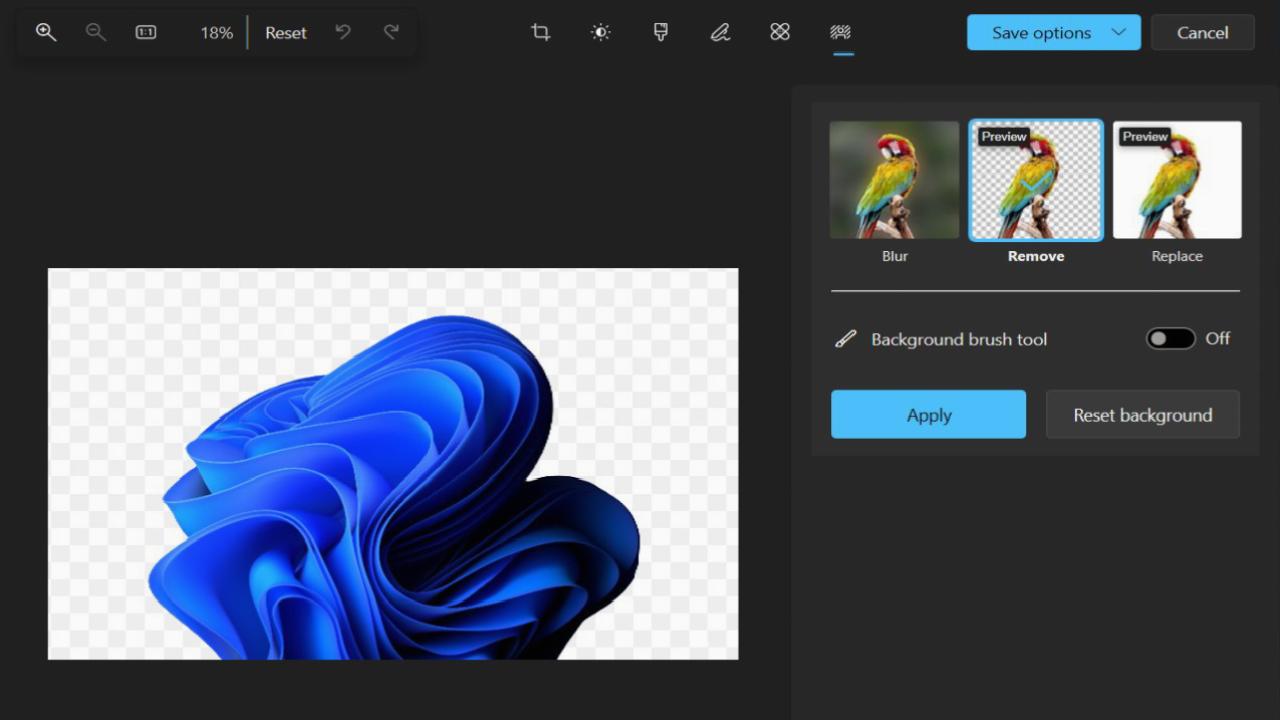
Task: Click the 18% zoom level value
Action: [216, 33]
